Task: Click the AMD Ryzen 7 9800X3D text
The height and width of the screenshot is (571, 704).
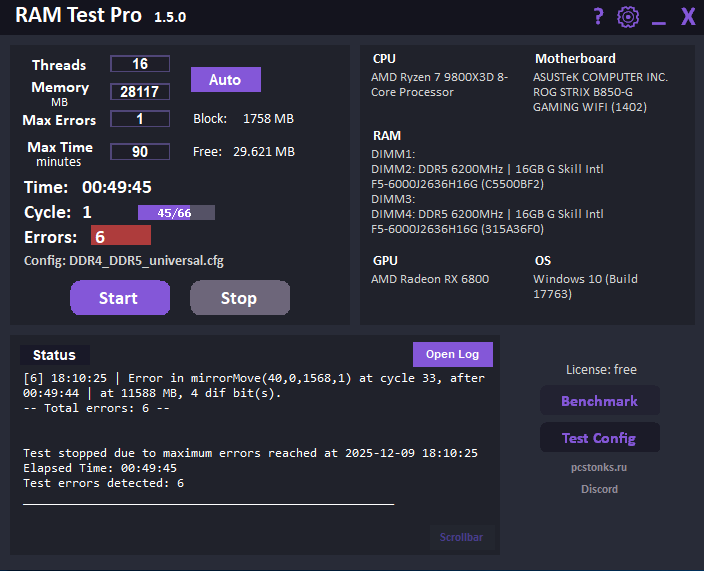Action: tap(439, 84)
